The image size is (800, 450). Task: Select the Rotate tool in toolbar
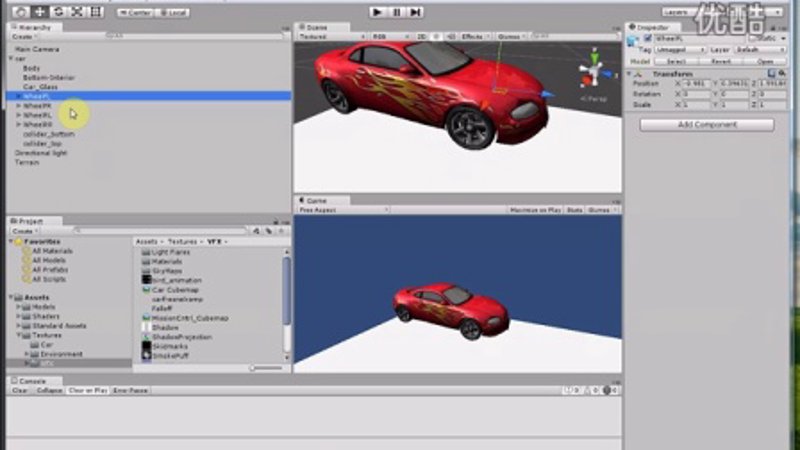click(x=59, y=12)
